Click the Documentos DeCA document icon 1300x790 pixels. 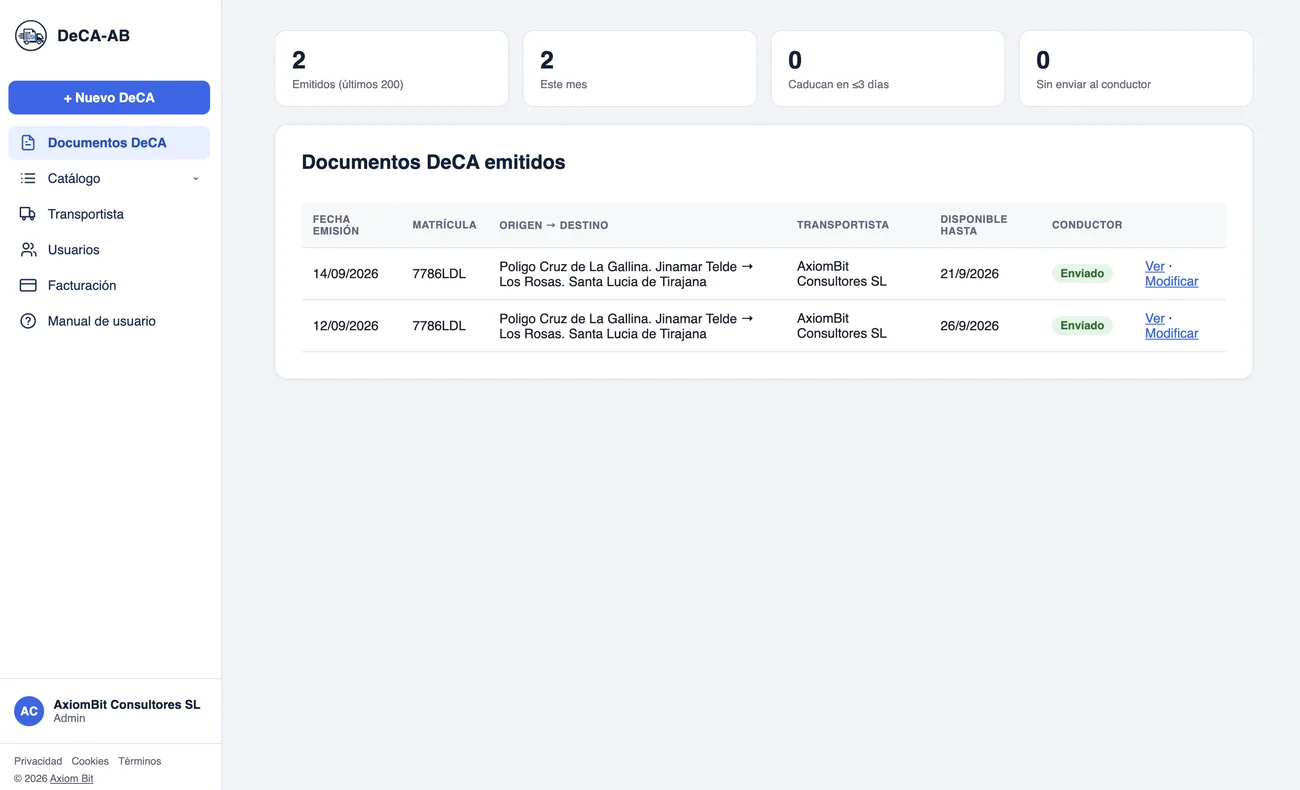pyautogui.click(x=28, y=143)
